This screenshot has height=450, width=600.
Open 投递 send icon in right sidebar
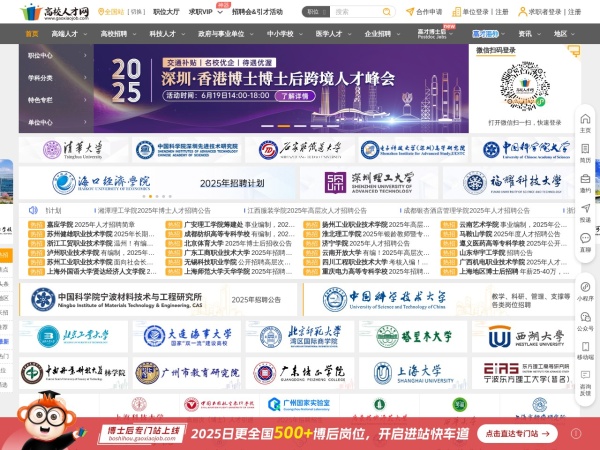585,208
